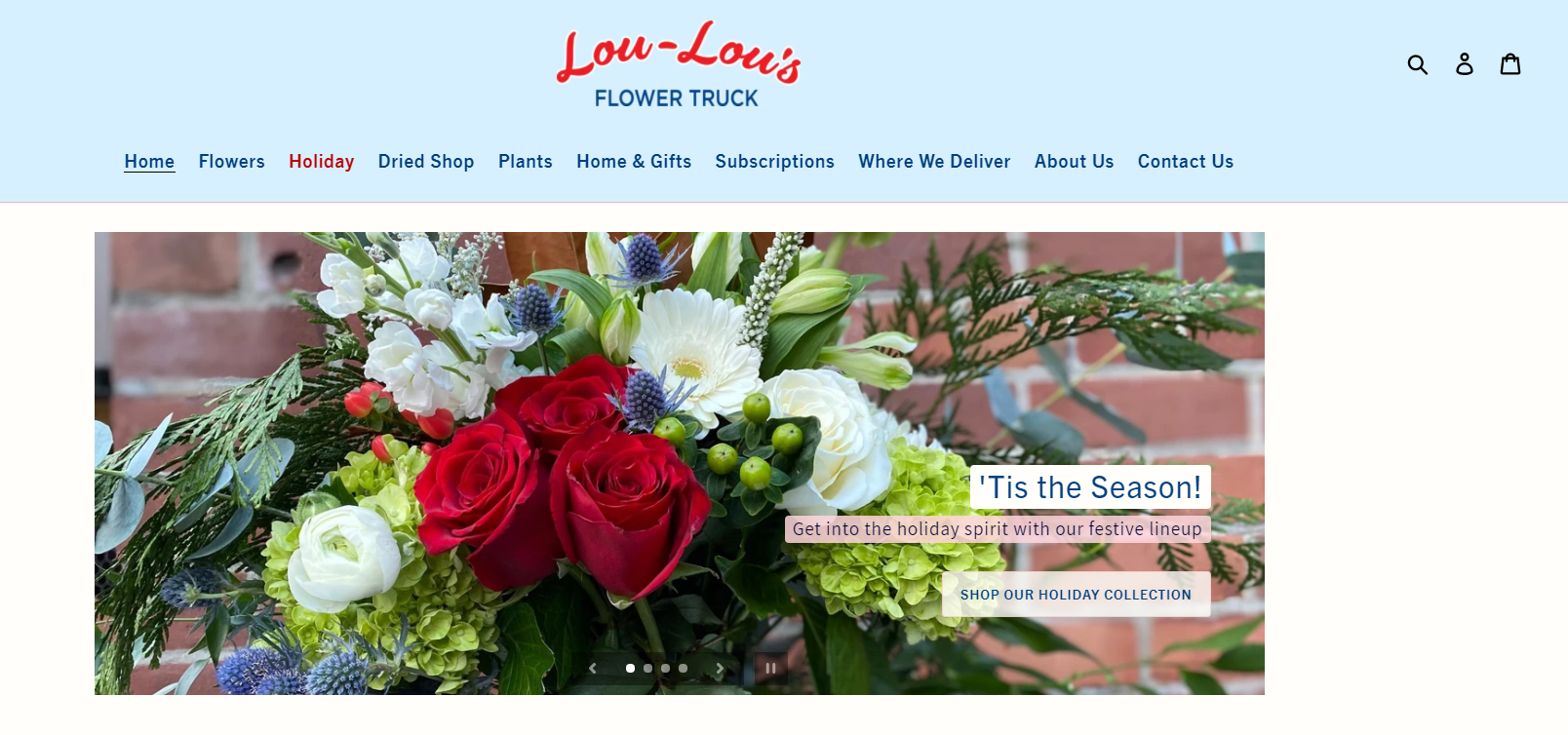Open the Flowers menu item
This screenshot has height=735, width=1568.
232,162
